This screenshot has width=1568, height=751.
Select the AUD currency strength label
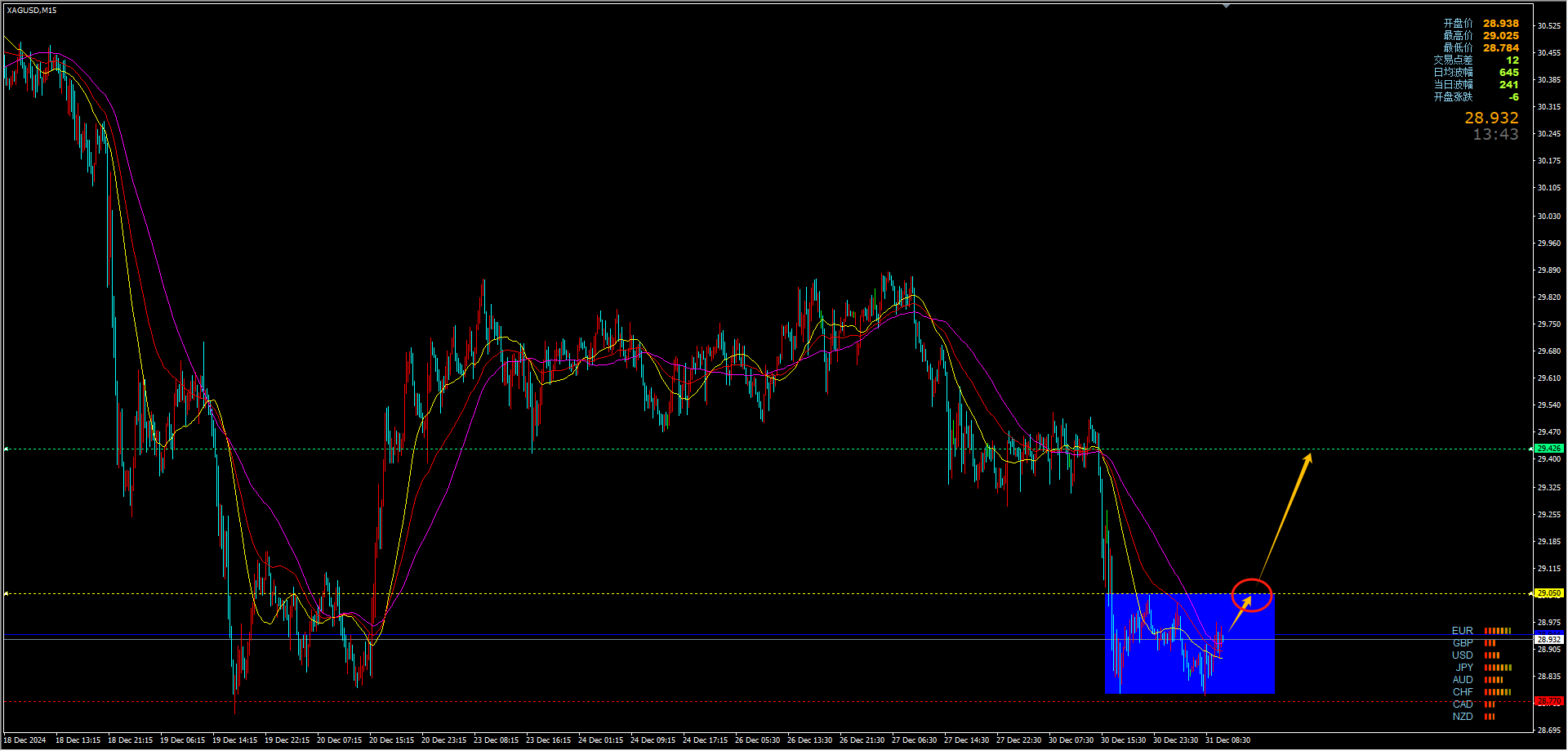pyautogui.click(x=1463, y=680)
